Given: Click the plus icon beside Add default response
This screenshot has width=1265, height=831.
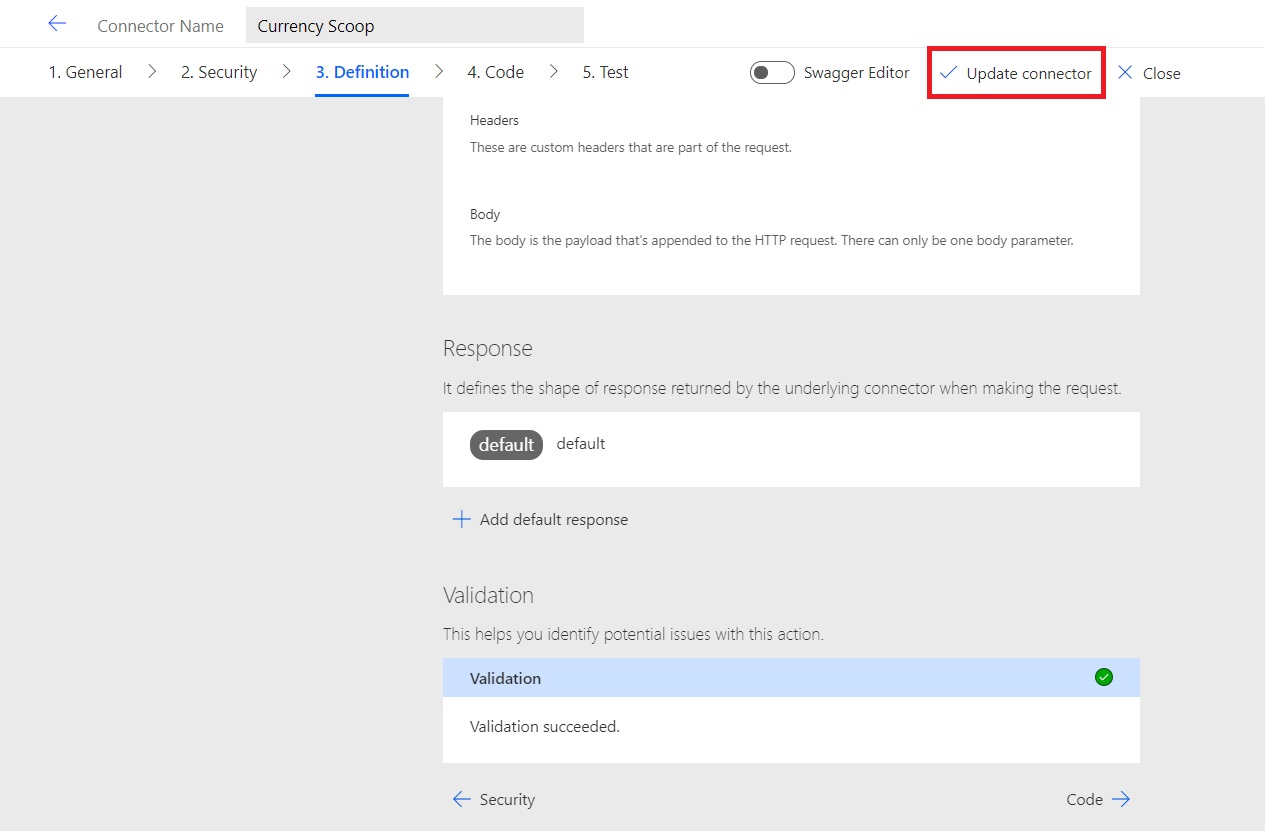Looking at the screenshot, I should tap(460, 519).
